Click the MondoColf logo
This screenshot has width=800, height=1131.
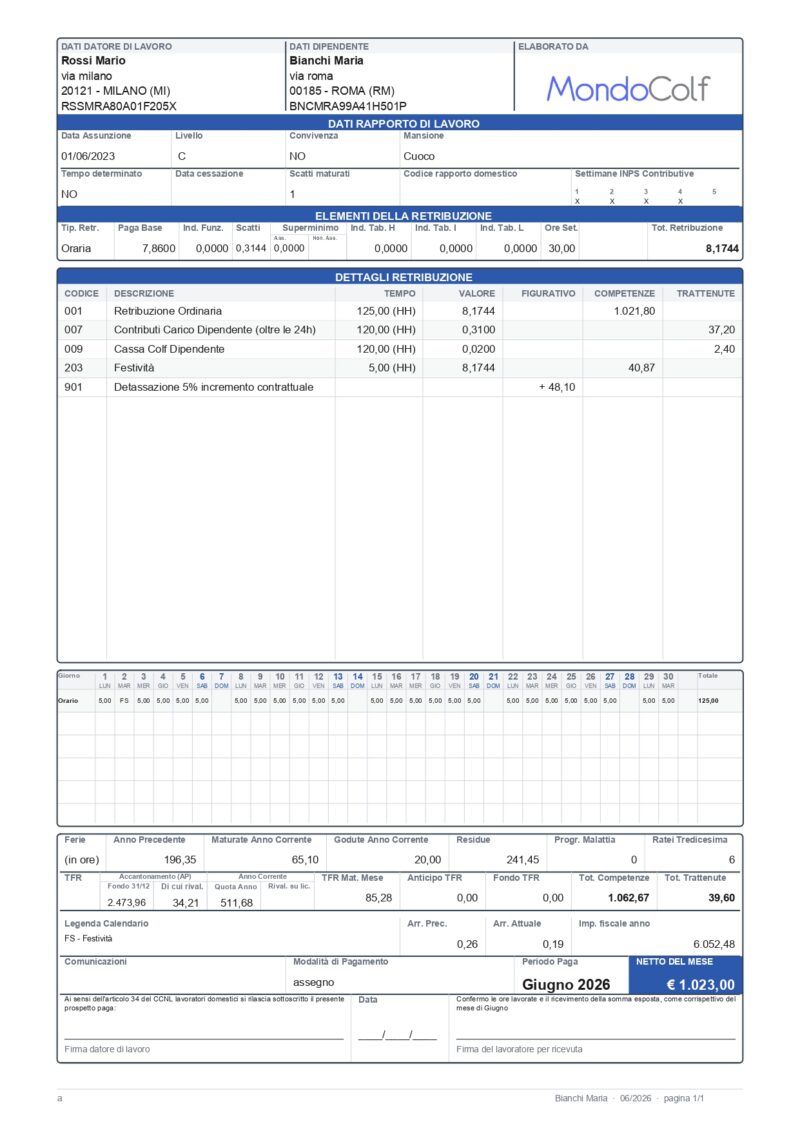coord(628,89)
